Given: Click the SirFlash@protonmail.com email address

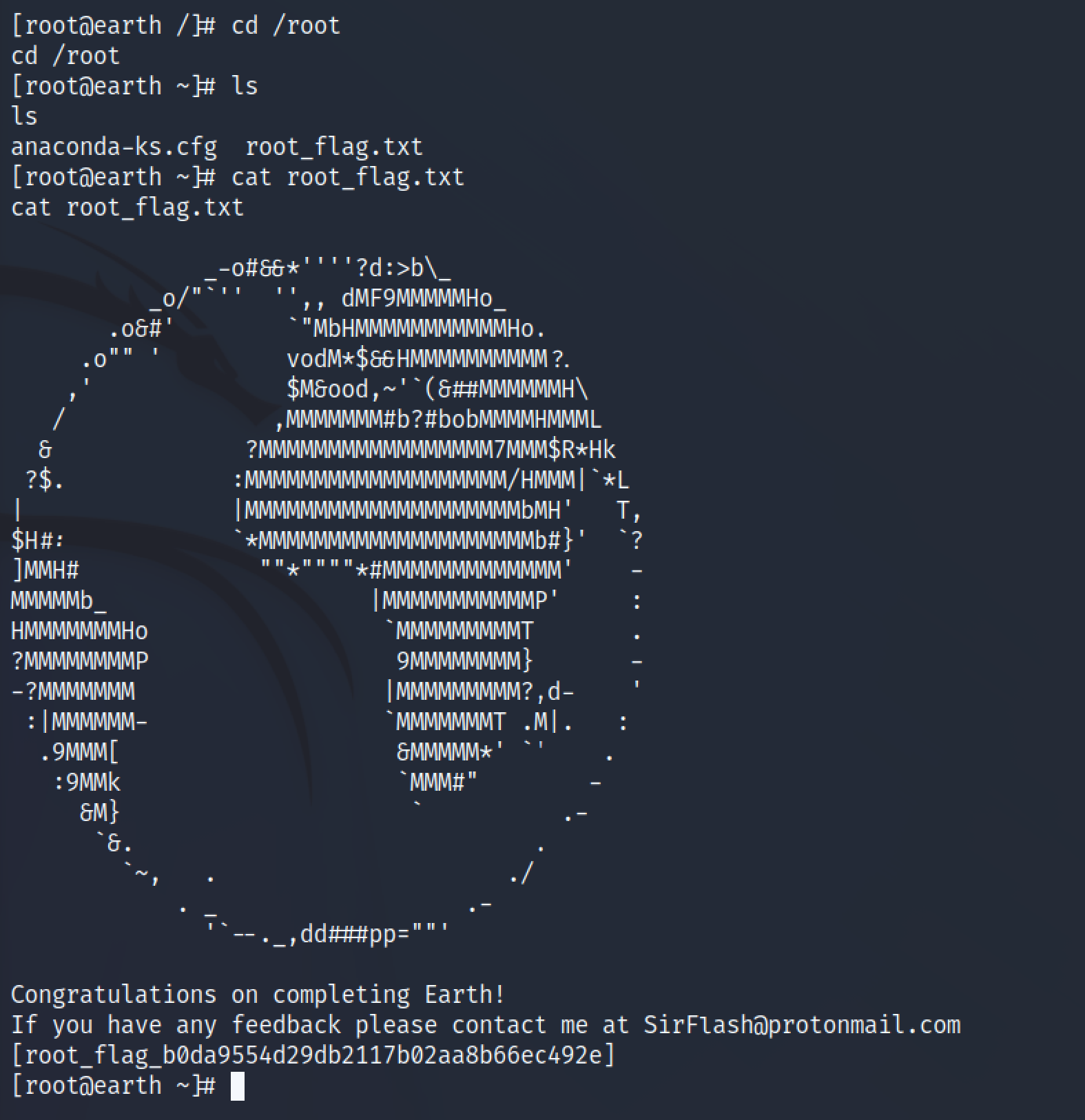Looking at the screenshot, I should click(x=802, y=1025).
